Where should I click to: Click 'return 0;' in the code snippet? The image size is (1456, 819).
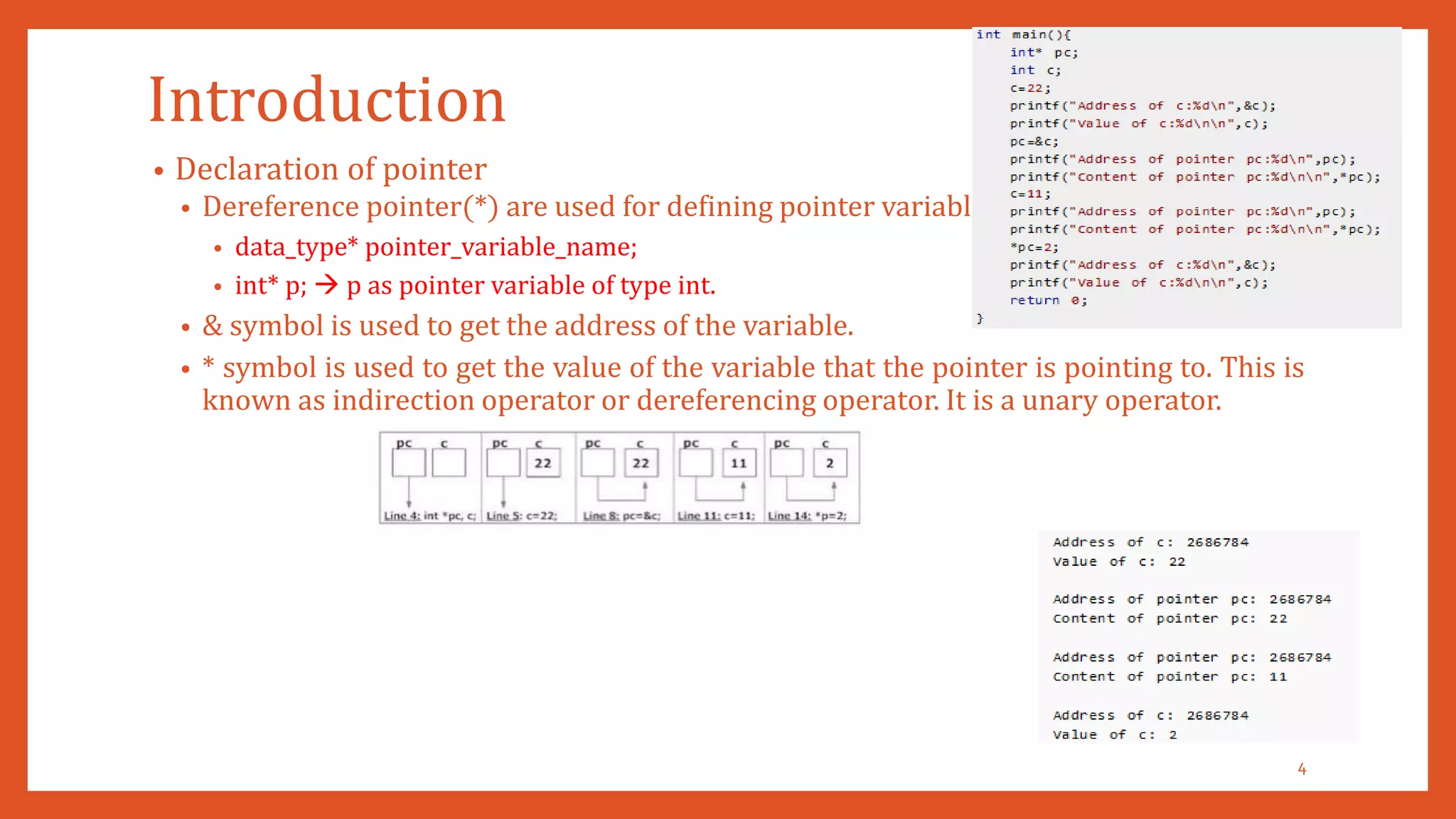coord(1048,301)
